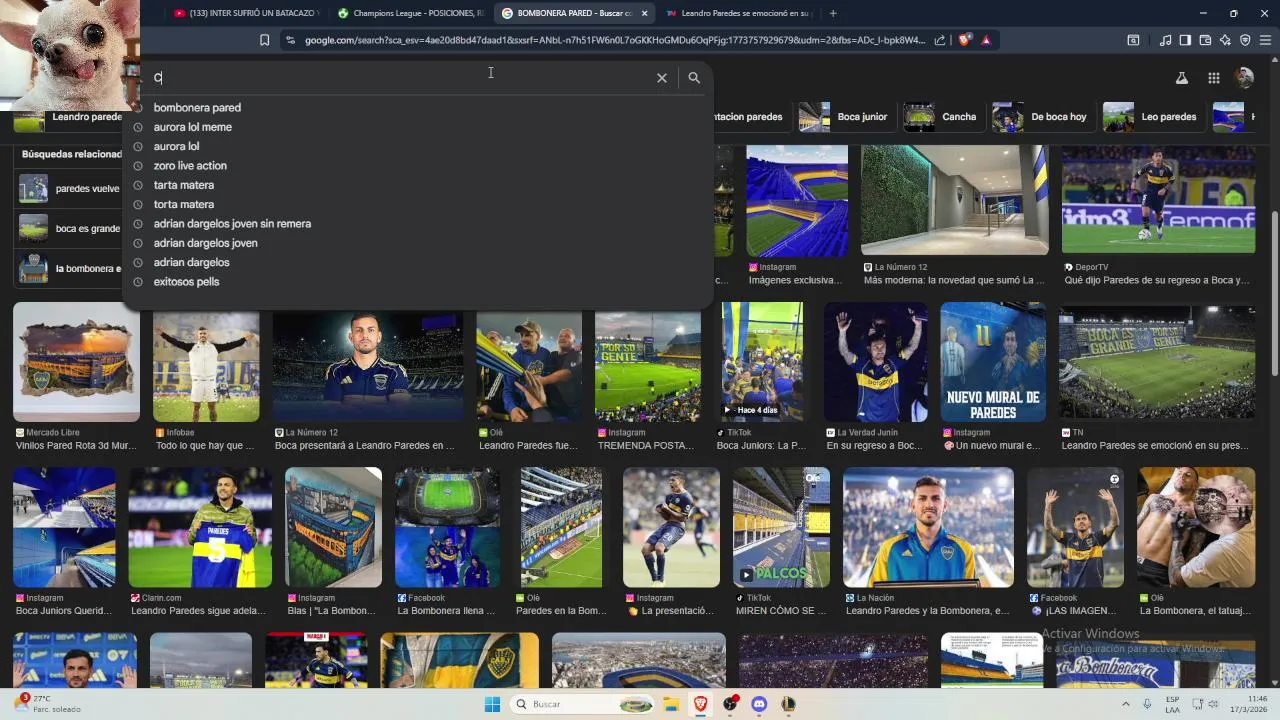Open League of Legends taskbar icon
The height and width of the screenshot is (720, 1280).
[788, 704]
